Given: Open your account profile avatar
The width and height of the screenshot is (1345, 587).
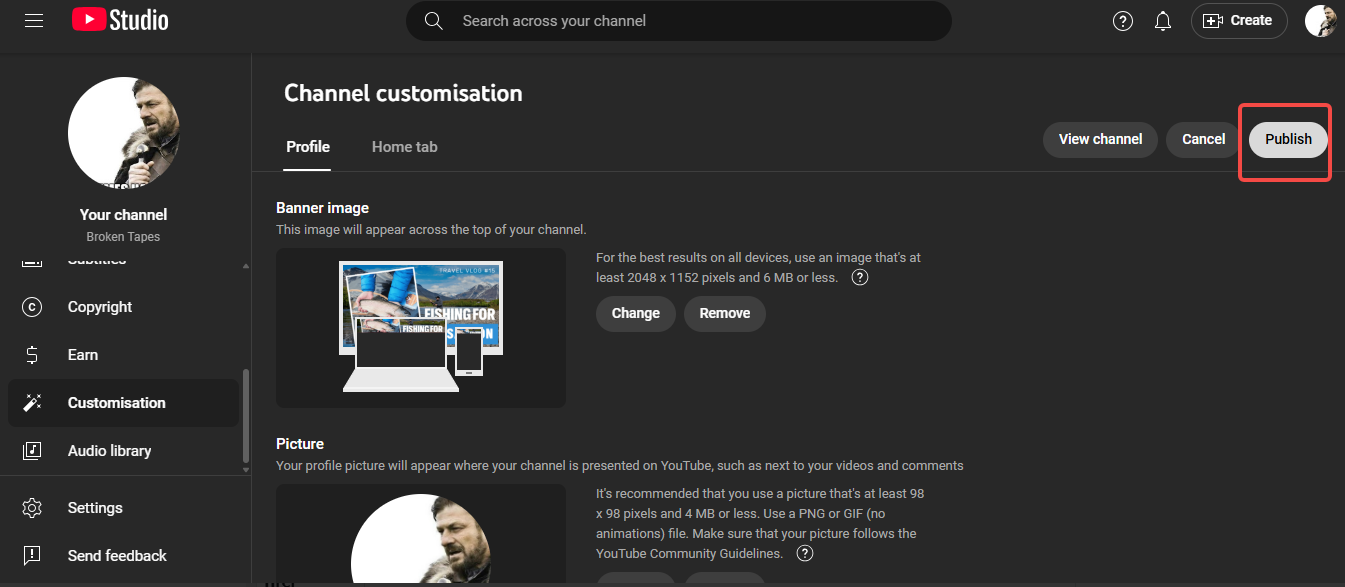Looking at the screenshot, I should [1321, 20].
